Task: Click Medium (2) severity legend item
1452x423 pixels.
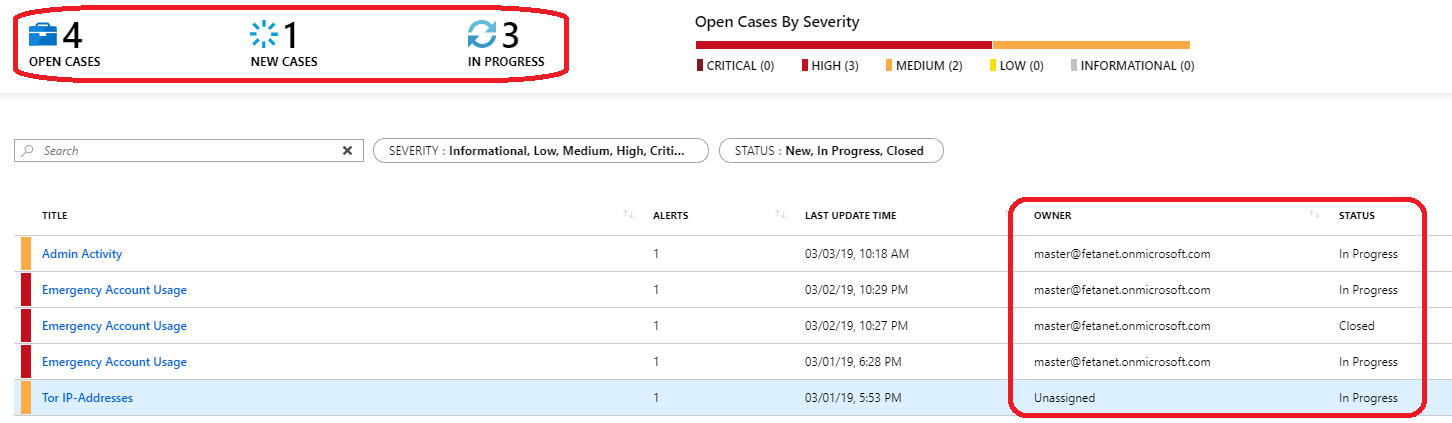Action: coord(924,66)
